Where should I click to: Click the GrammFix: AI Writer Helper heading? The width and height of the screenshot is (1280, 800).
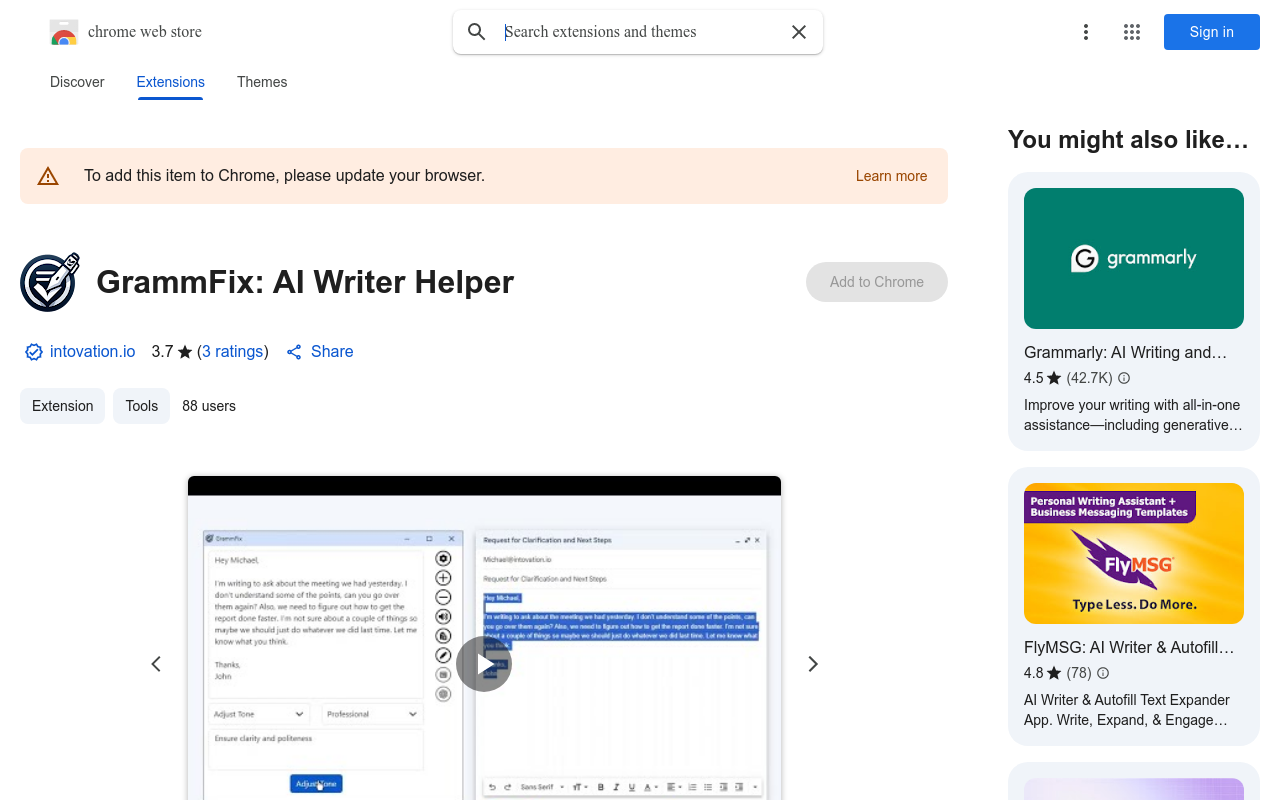(305, 282)
